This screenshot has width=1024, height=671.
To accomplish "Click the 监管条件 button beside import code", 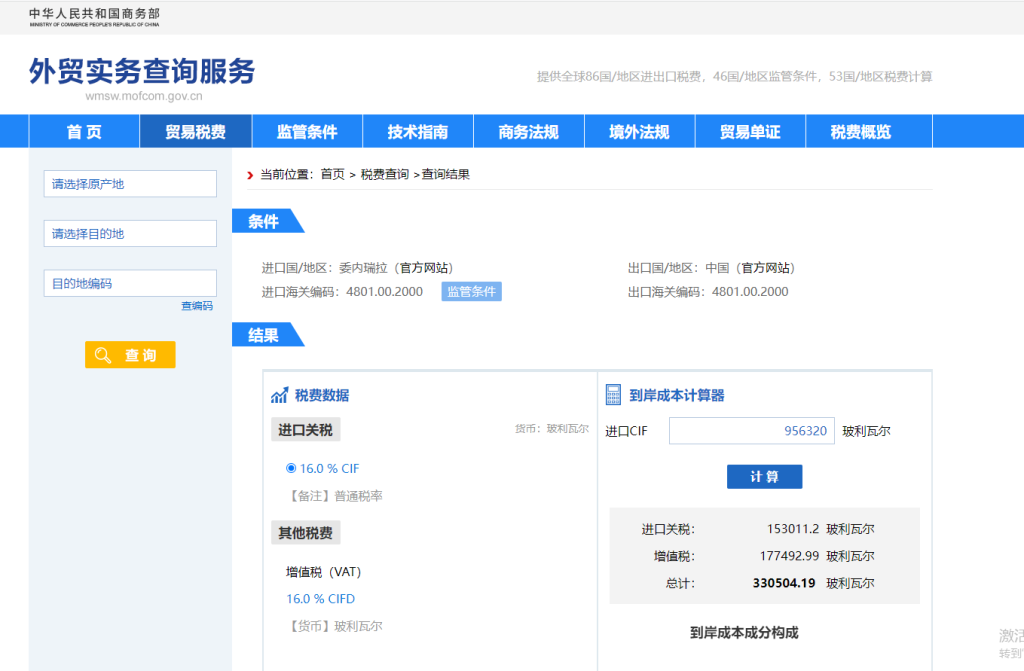I will point(472,291).
